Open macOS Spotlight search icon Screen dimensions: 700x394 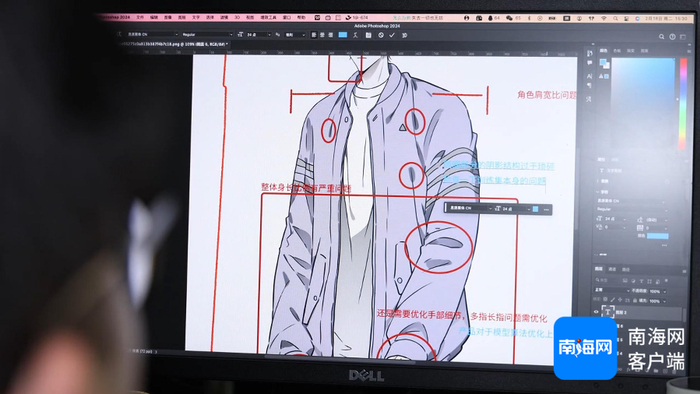[616, 18]
